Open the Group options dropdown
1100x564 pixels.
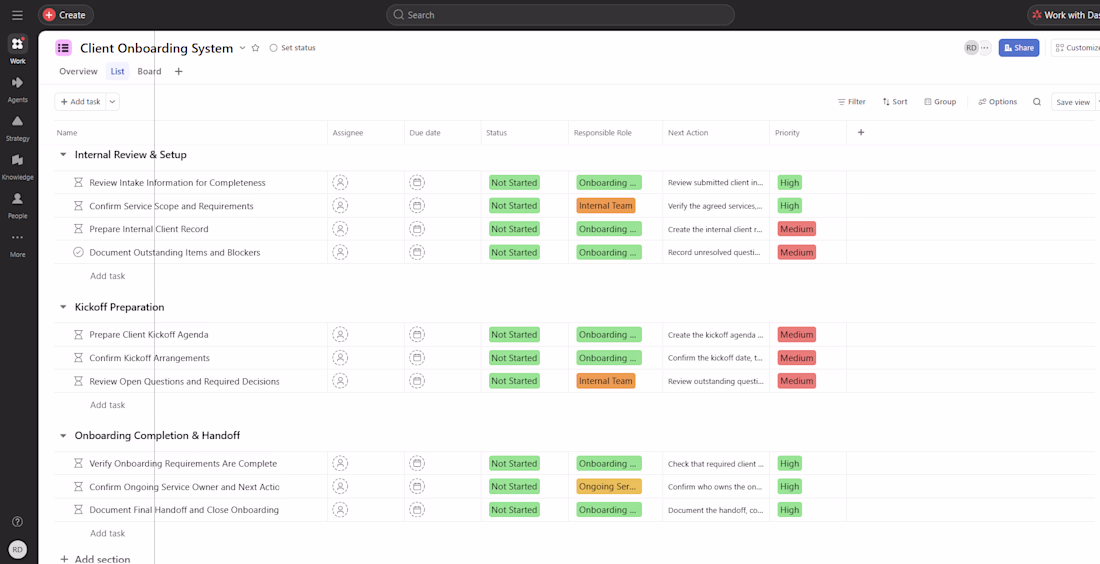940,102
